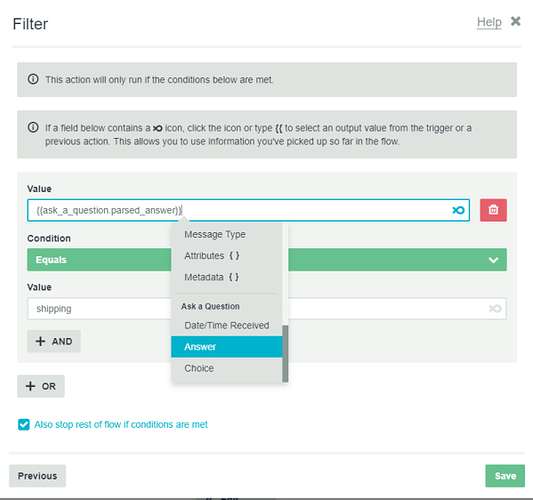Click info icon beside 'This action will only run'
The image size is (533, 500).
(33, 79)
